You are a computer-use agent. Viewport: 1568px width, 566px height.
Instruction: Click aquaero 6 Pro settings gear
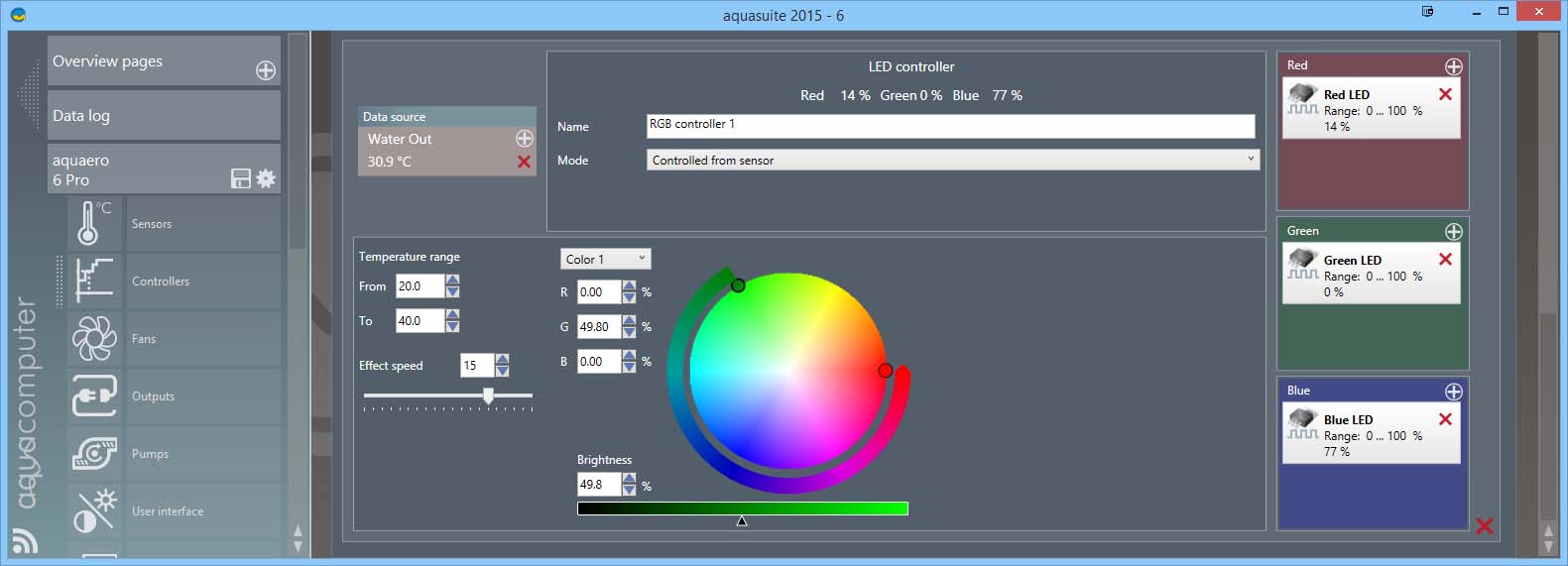[x=266, y=178]
